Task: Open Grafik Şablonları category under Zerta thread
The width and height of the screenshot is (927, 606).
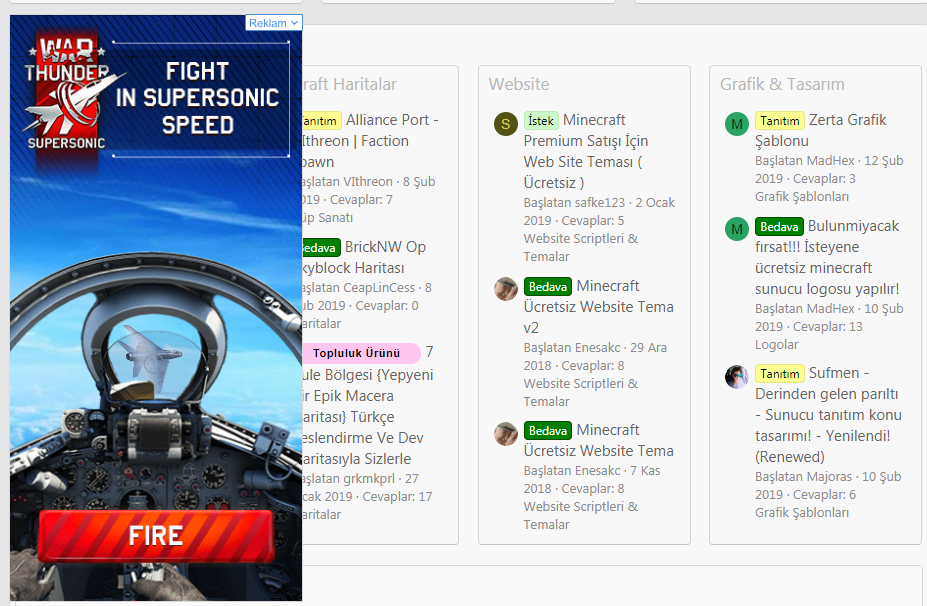Action: point(802,197)
